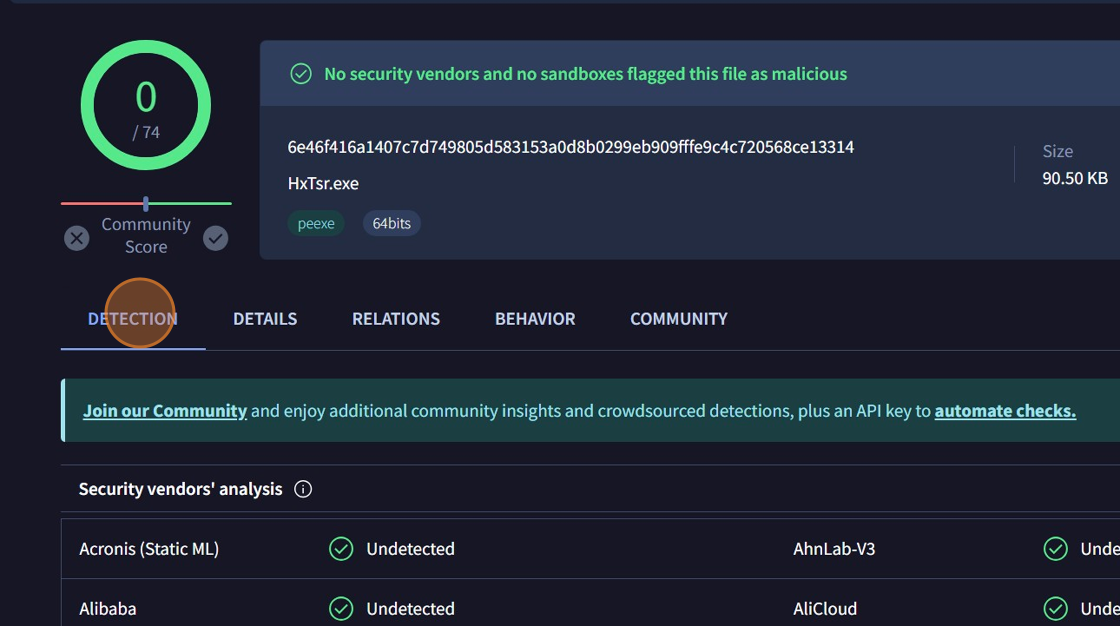Image resolution: width=1120 pixels, height=626 pixels.
Task: Go to the COMMUNITY tab
Action: (x=678, y=319)
